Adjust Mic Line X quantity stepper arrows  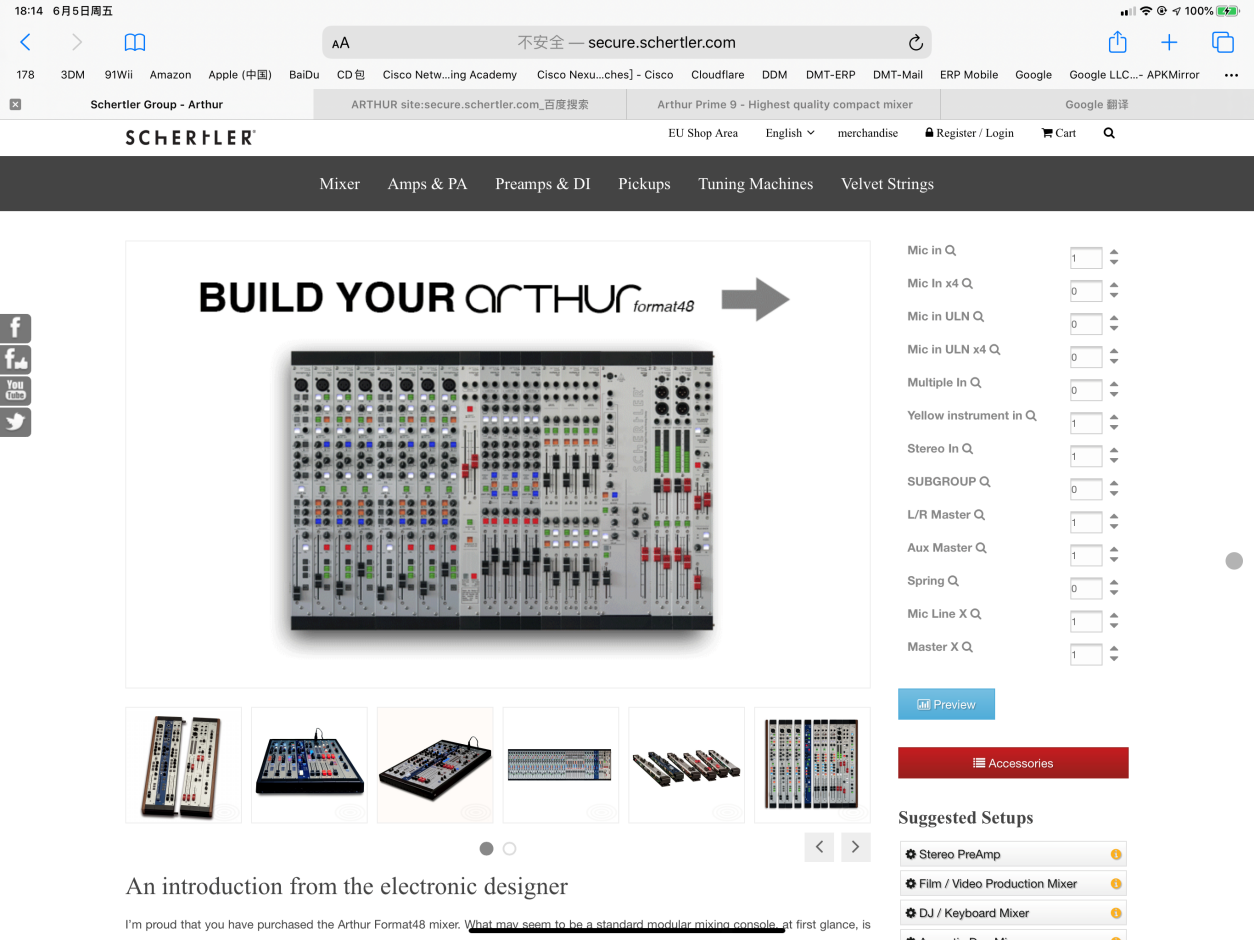click(x=1114, y=619)
